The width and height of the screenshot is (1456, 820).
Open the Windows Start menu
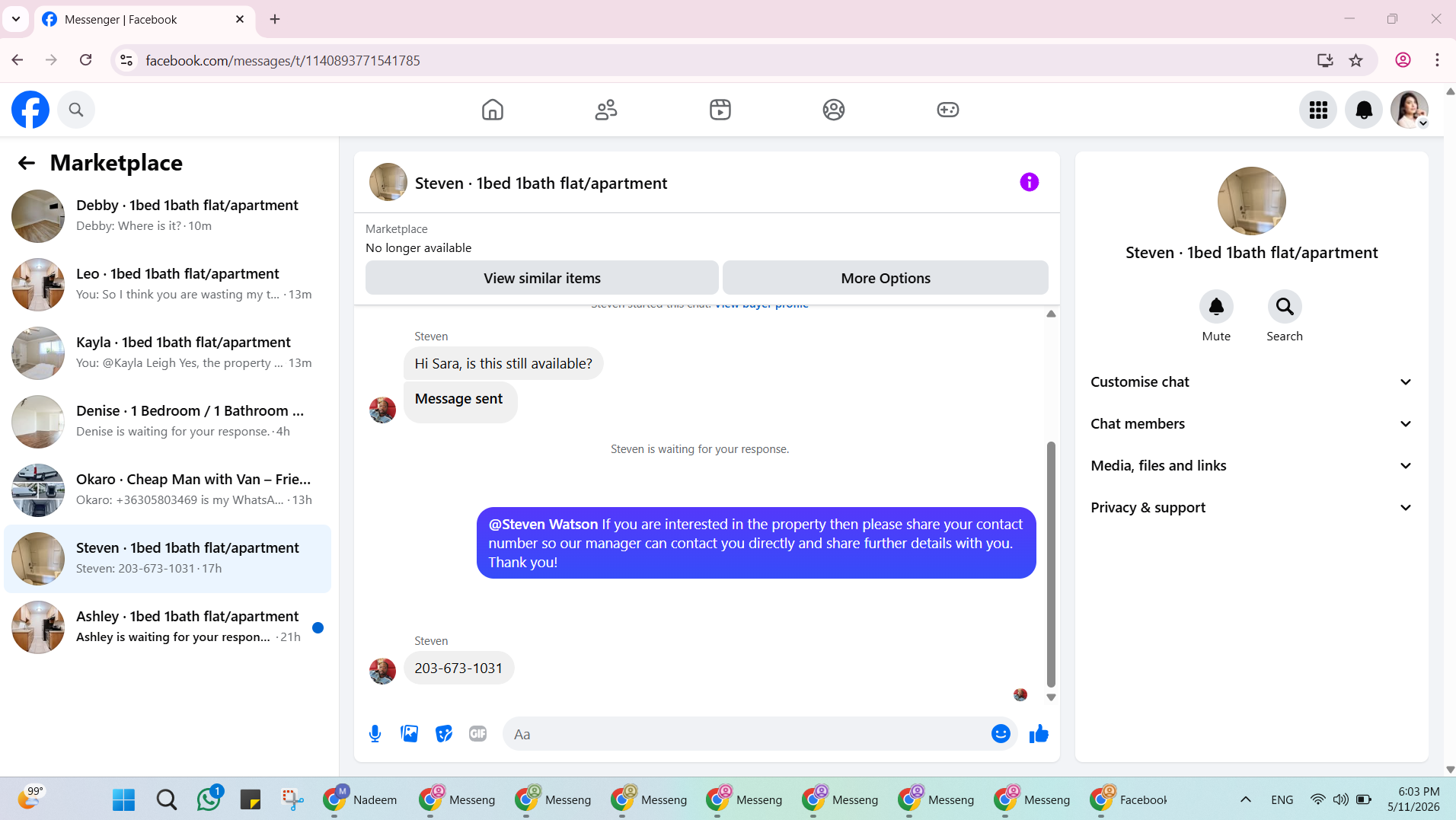[x=123, y=799]
